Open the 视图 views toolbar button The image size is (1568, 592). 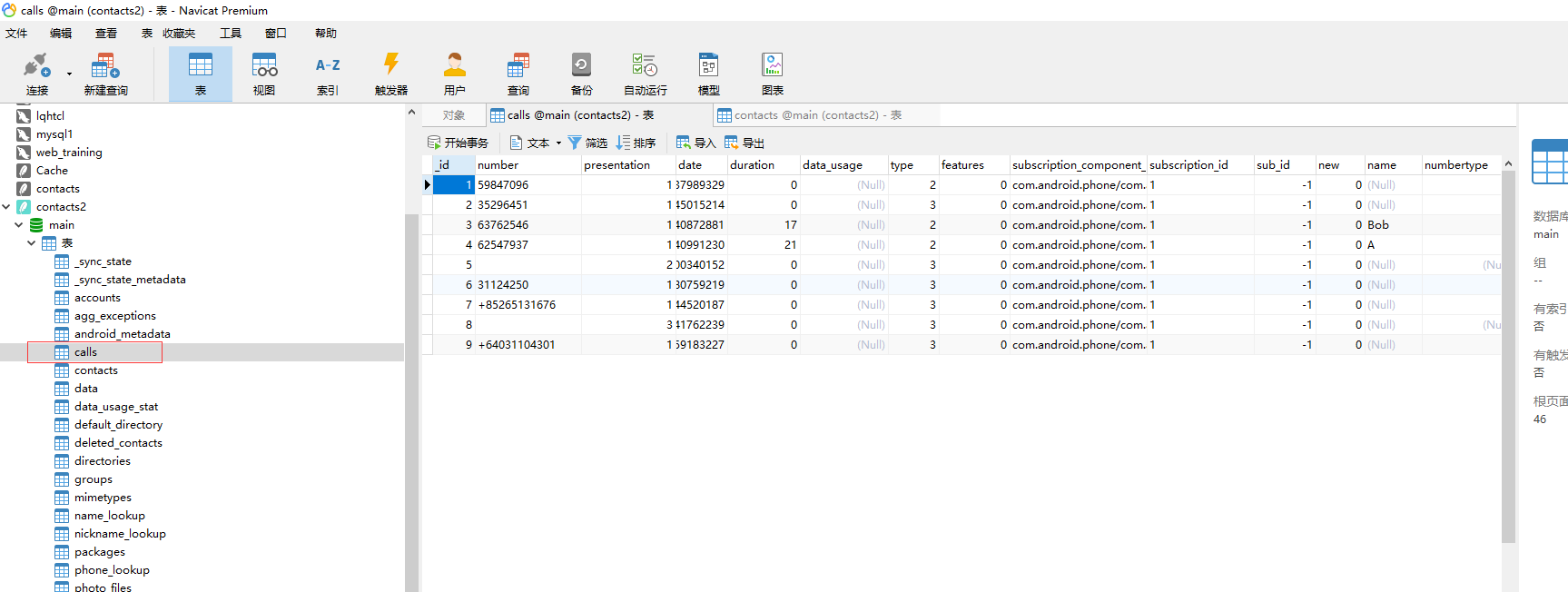click(x=264, y=74)
